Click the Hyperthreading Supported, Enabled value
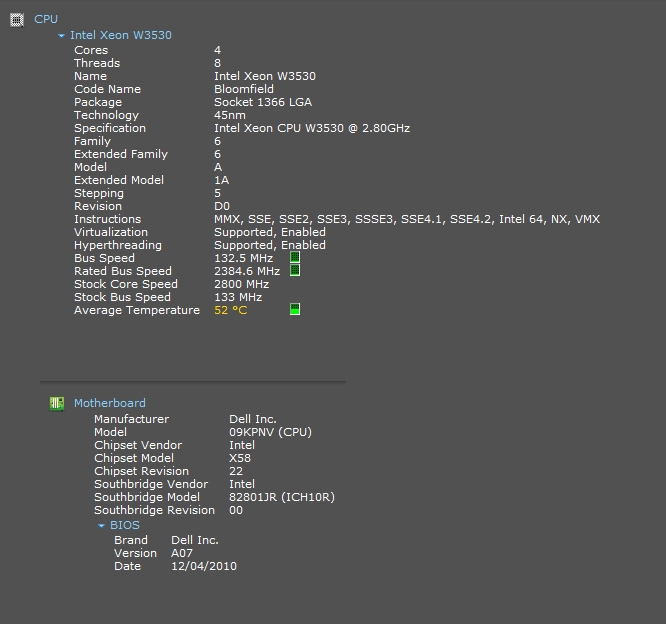 270,246
